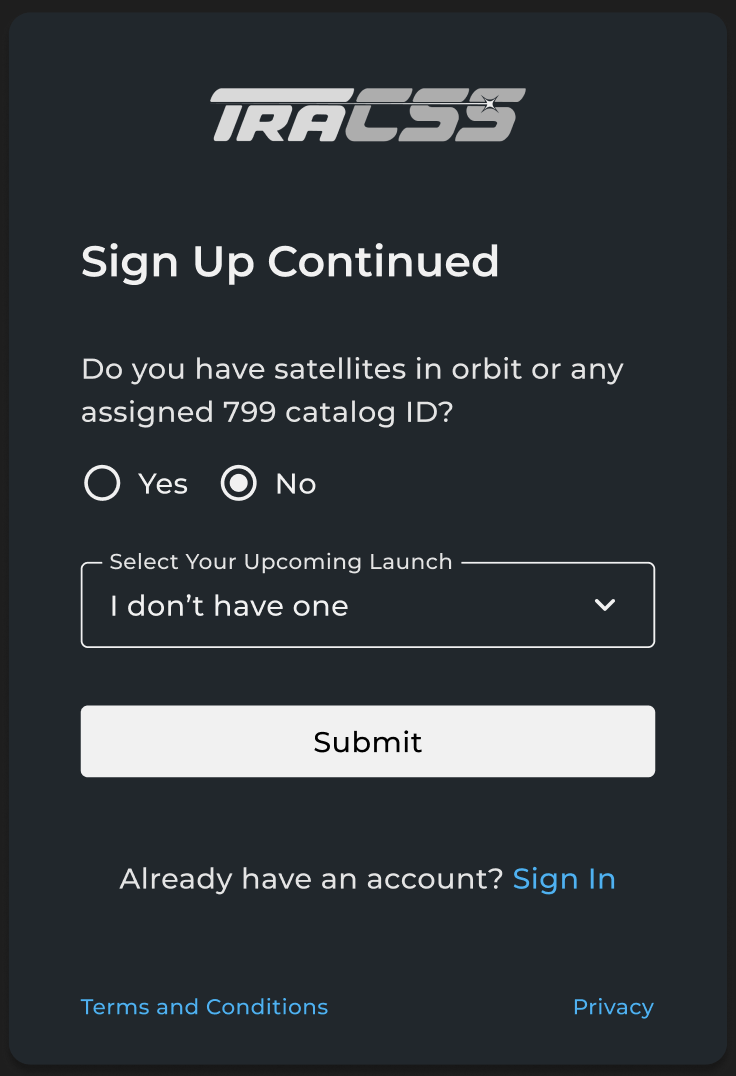Open the Terms and Conditions link
Screen dimensions: 736x1076
[204, 1007]
